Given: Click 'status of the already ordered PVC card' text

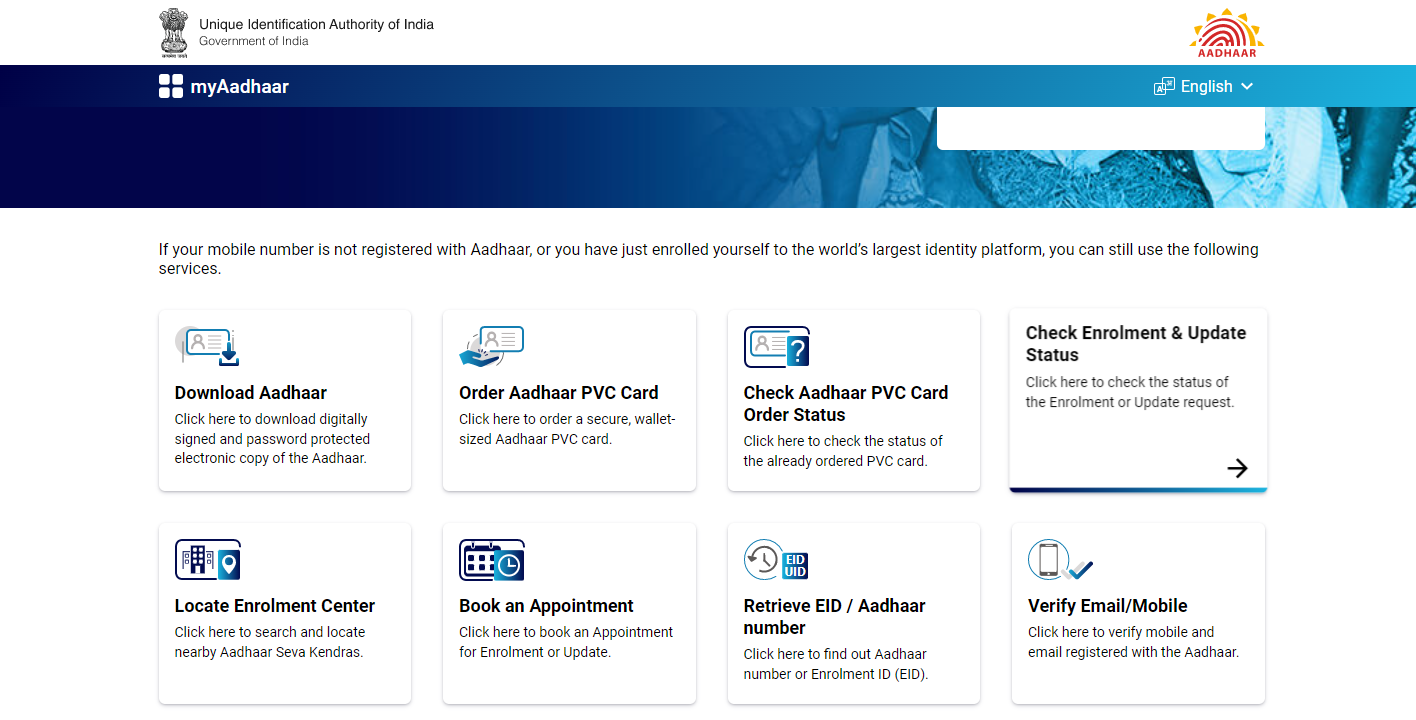Looking at the screenshot, I should pyautogui.click(x=843, y=451).
